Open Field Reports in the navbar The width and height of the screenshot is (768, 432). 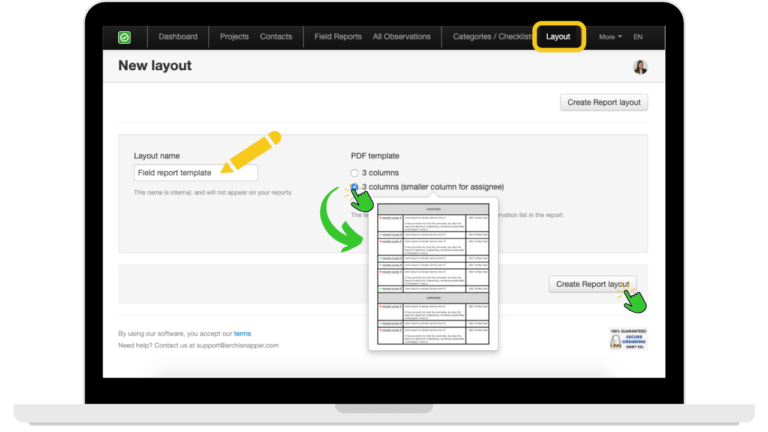[x=338, y=37]
